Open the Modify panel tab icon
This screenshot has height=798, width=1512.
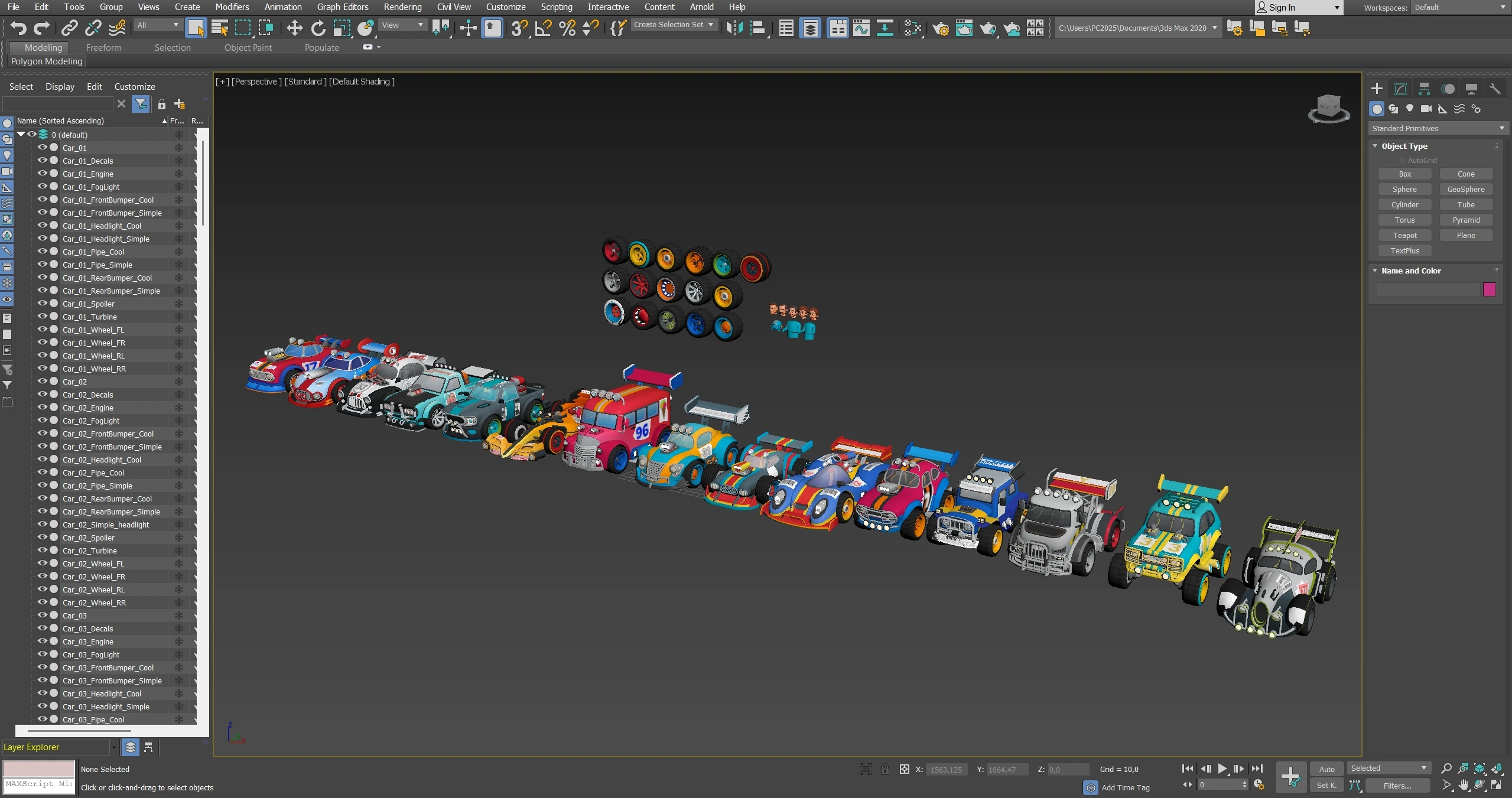point(1400,89)
